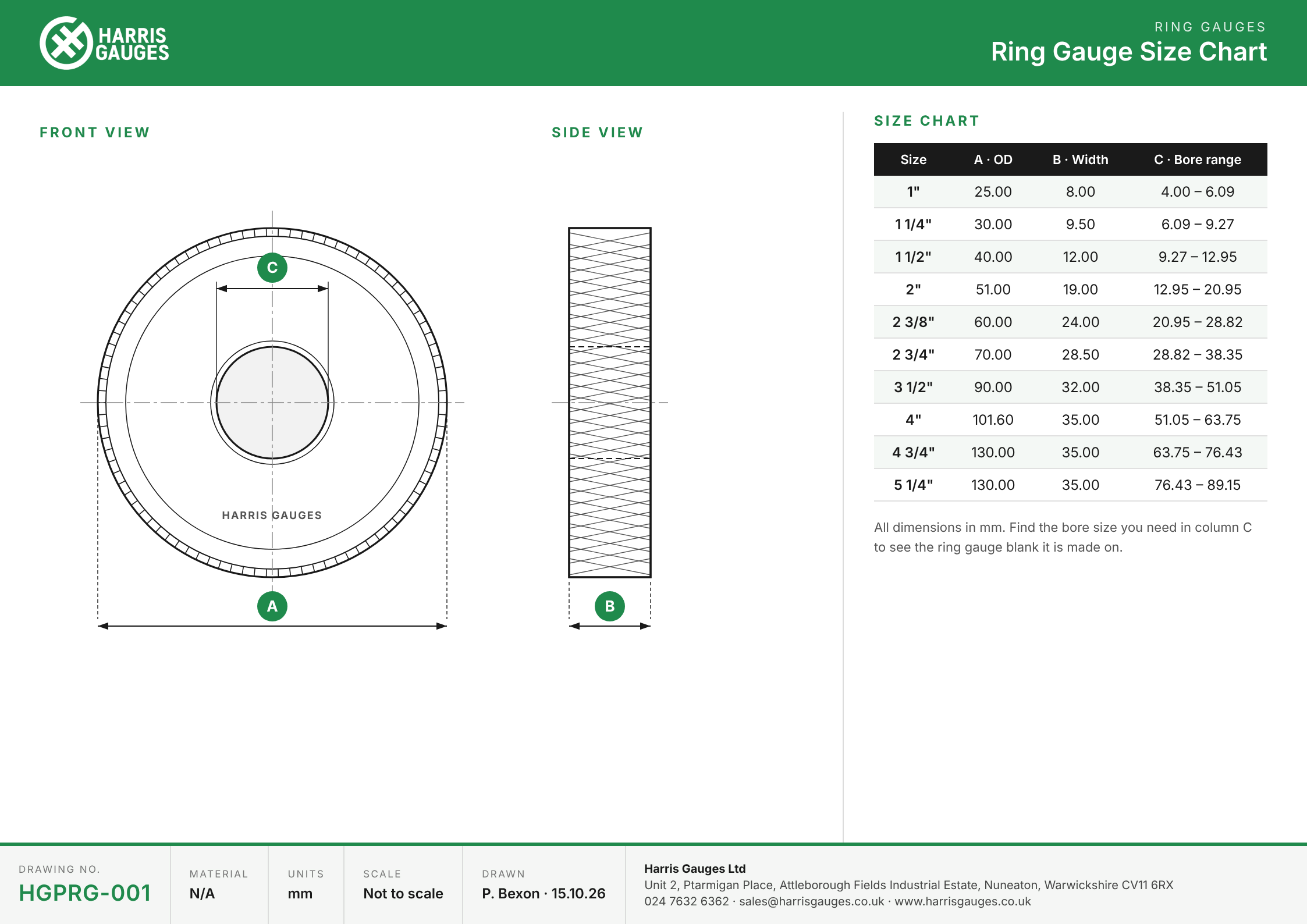Click the 3 1/2" size cell

(x=914, y=388)
